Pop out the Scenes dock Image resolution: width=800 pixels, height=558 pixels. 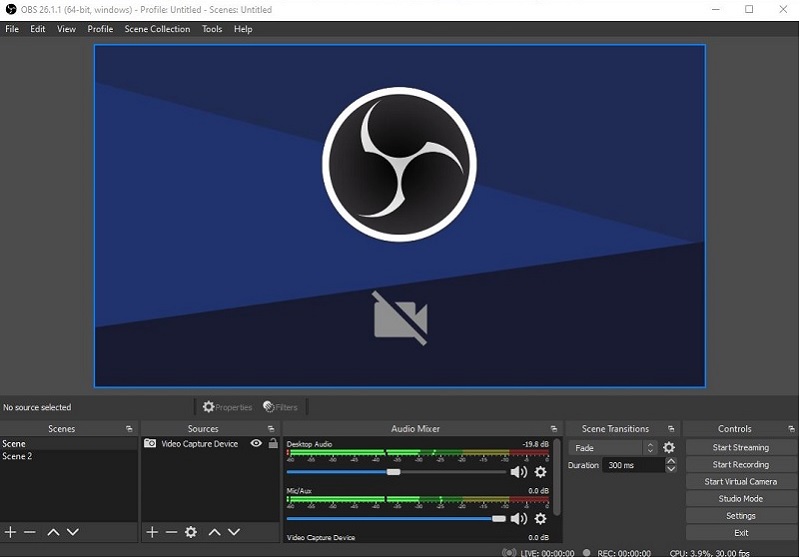click(x=129, y=429)
